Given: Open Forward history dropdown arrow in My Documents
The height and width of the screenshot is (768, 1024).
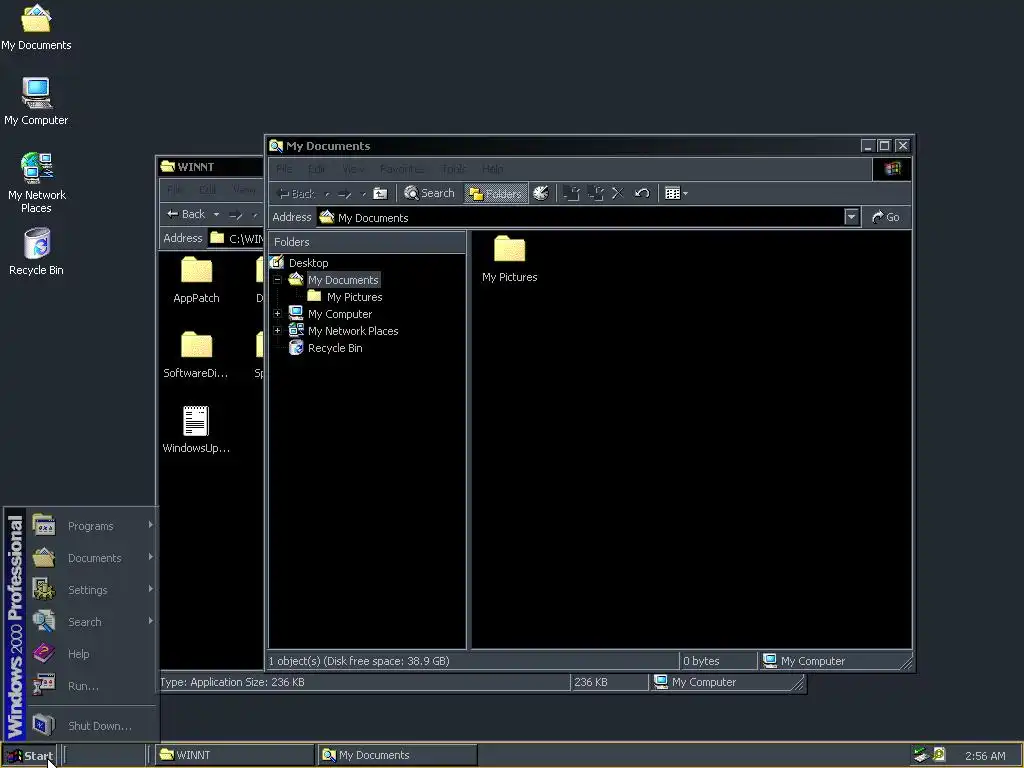Looking at the screenshot, I should point(364,194).
